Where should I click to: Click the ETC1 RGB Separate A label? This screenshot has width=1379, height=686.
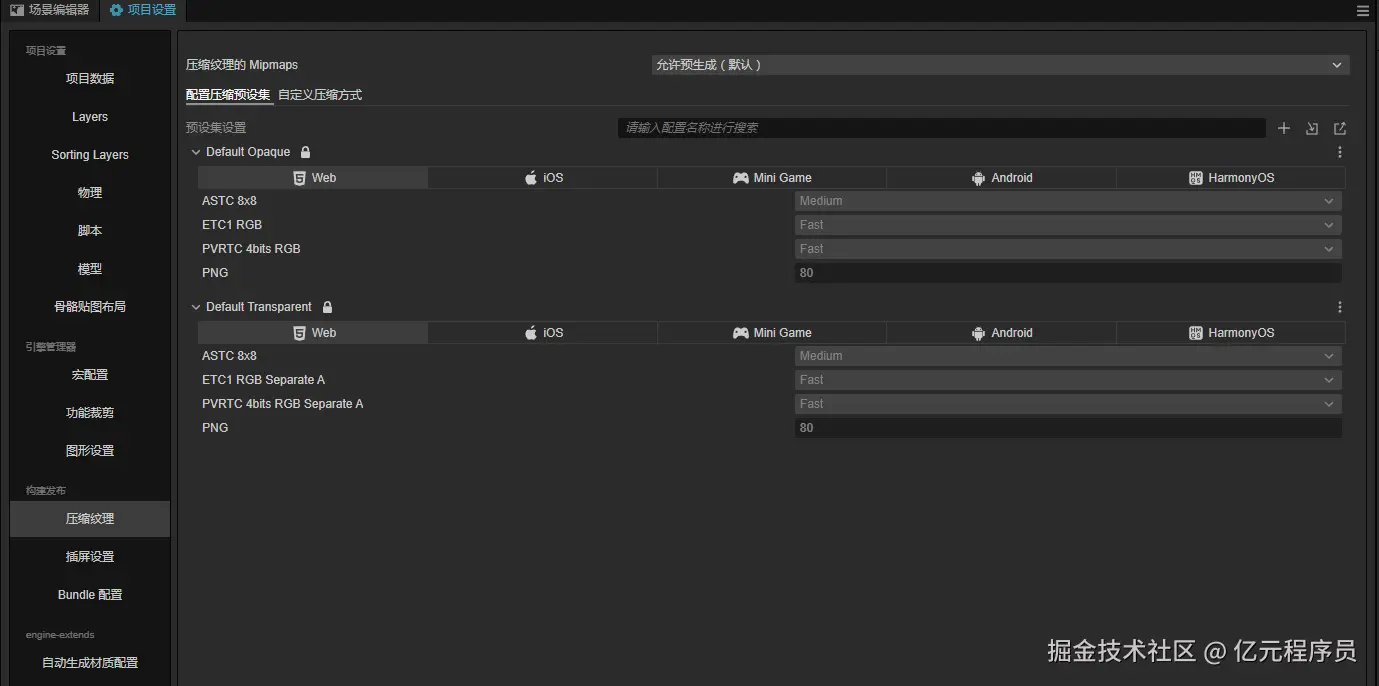pos(263,380)
